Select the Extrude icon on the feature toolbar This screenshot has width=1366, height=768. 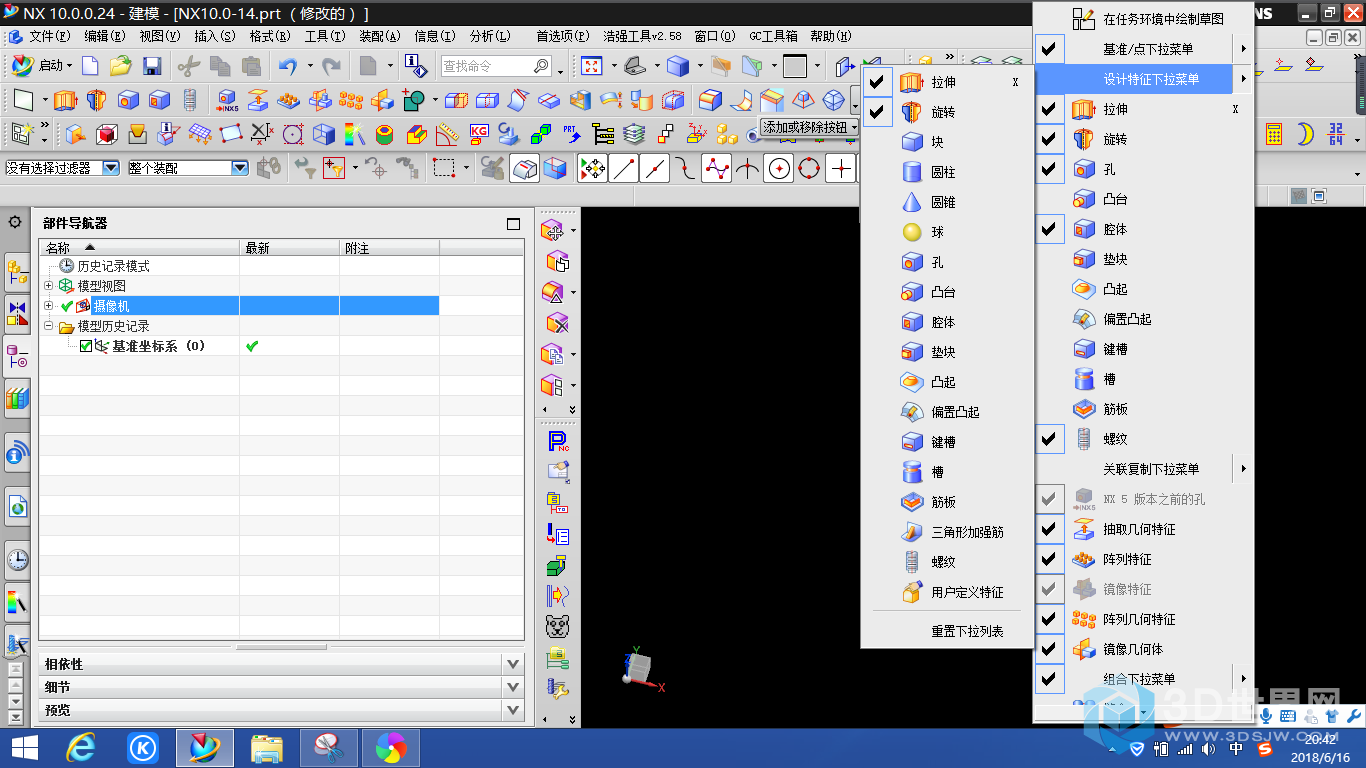[x=65, y=100]
